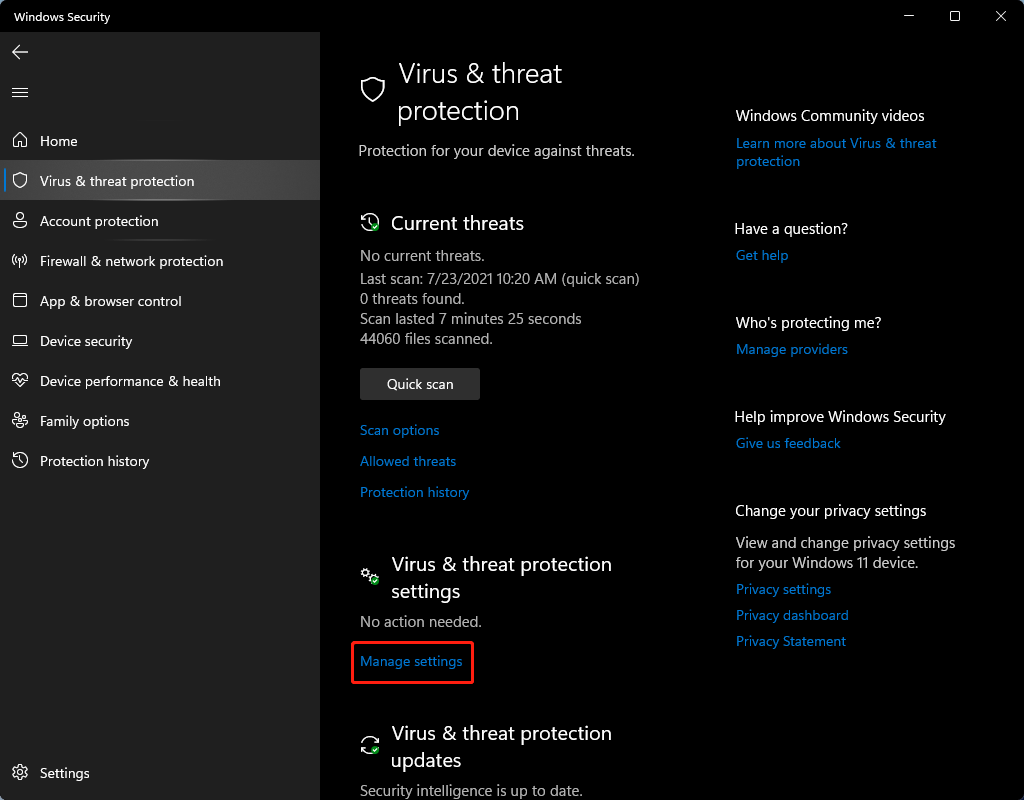The image size is (1024, 800).
Task: View Allowed threats
Action: click(407, 461)
